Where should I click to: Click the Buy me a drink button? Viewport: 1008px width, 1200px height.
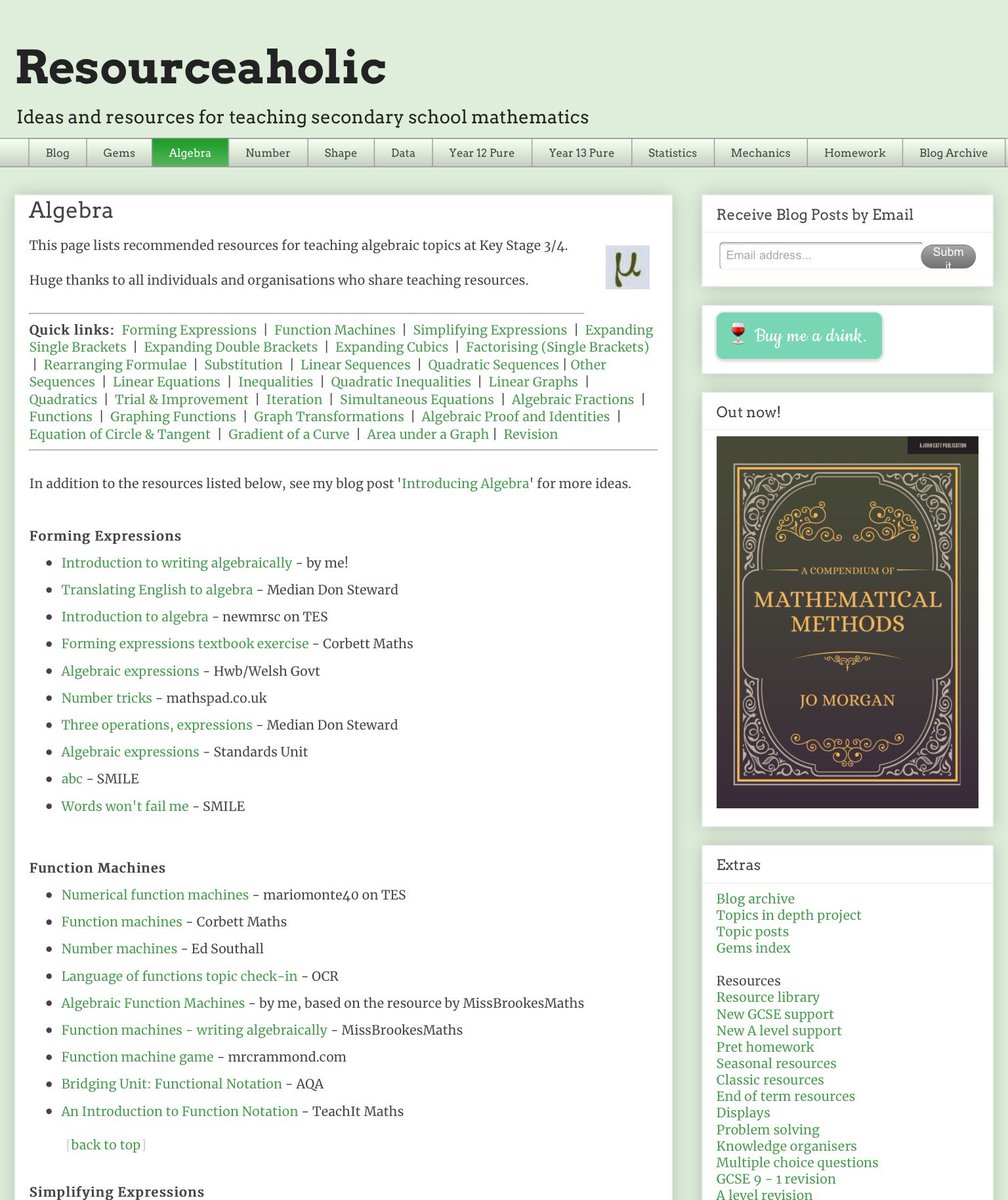click(x=799, y=336)
